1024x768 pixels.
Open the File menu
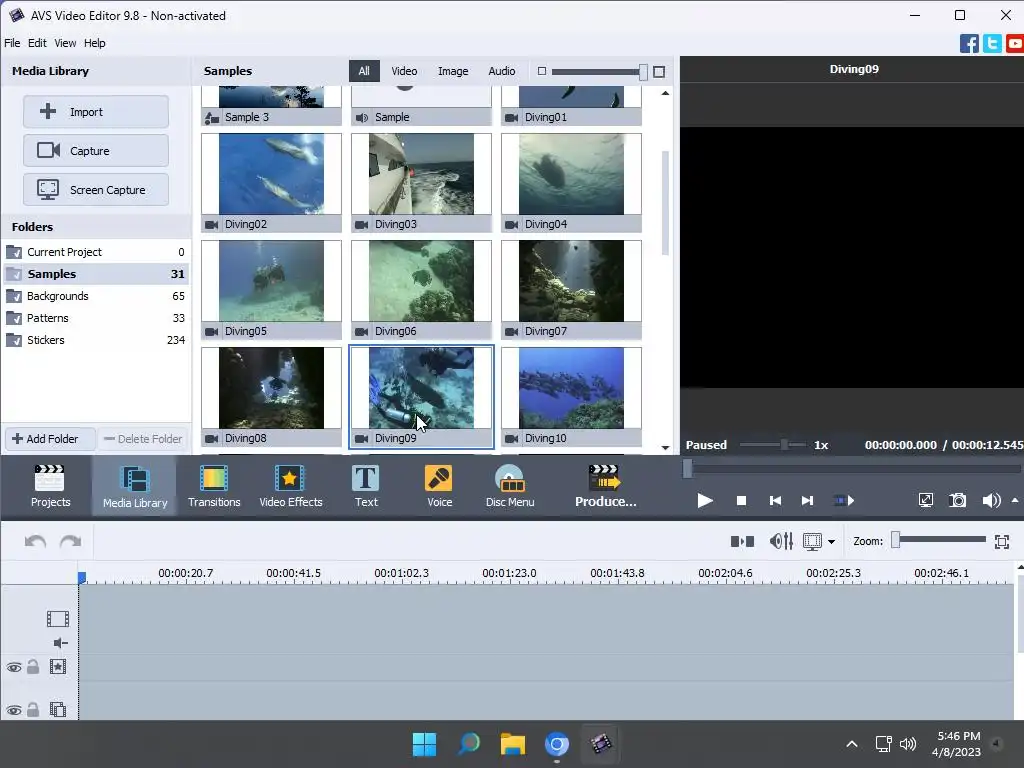click(x=12, y=43)
